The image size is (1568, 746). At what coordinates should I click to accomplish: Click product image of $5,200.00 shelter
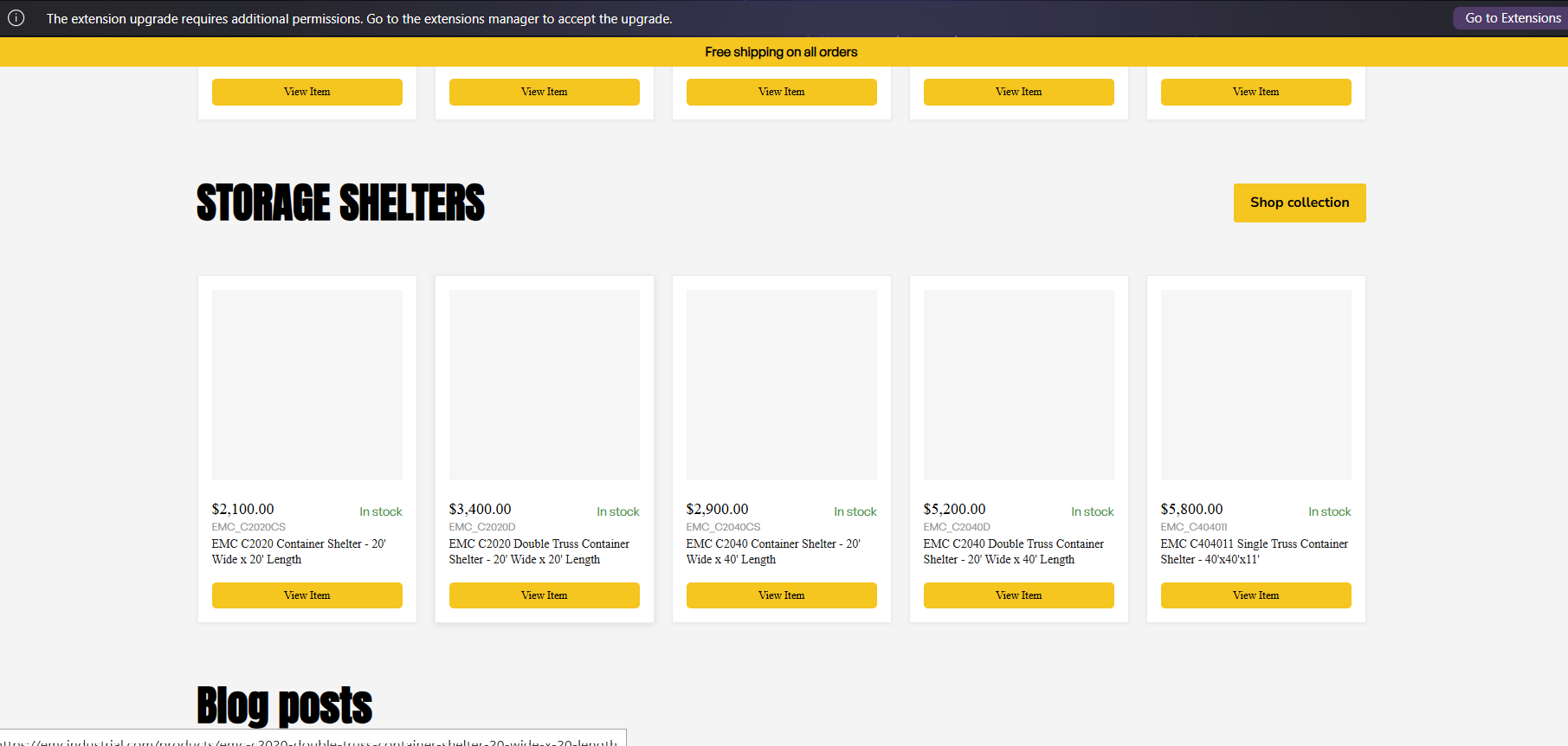[1019, 385]
